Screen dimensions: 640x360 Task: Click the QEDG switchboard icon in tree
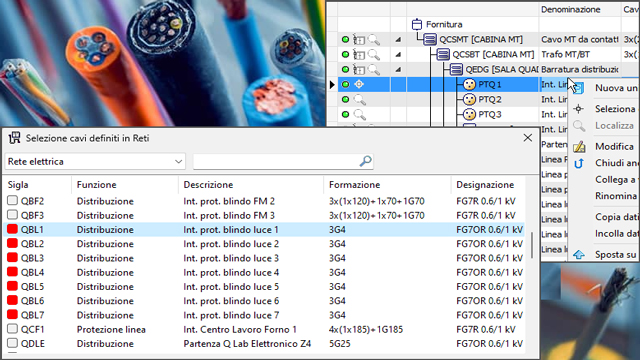coord(456,69)
